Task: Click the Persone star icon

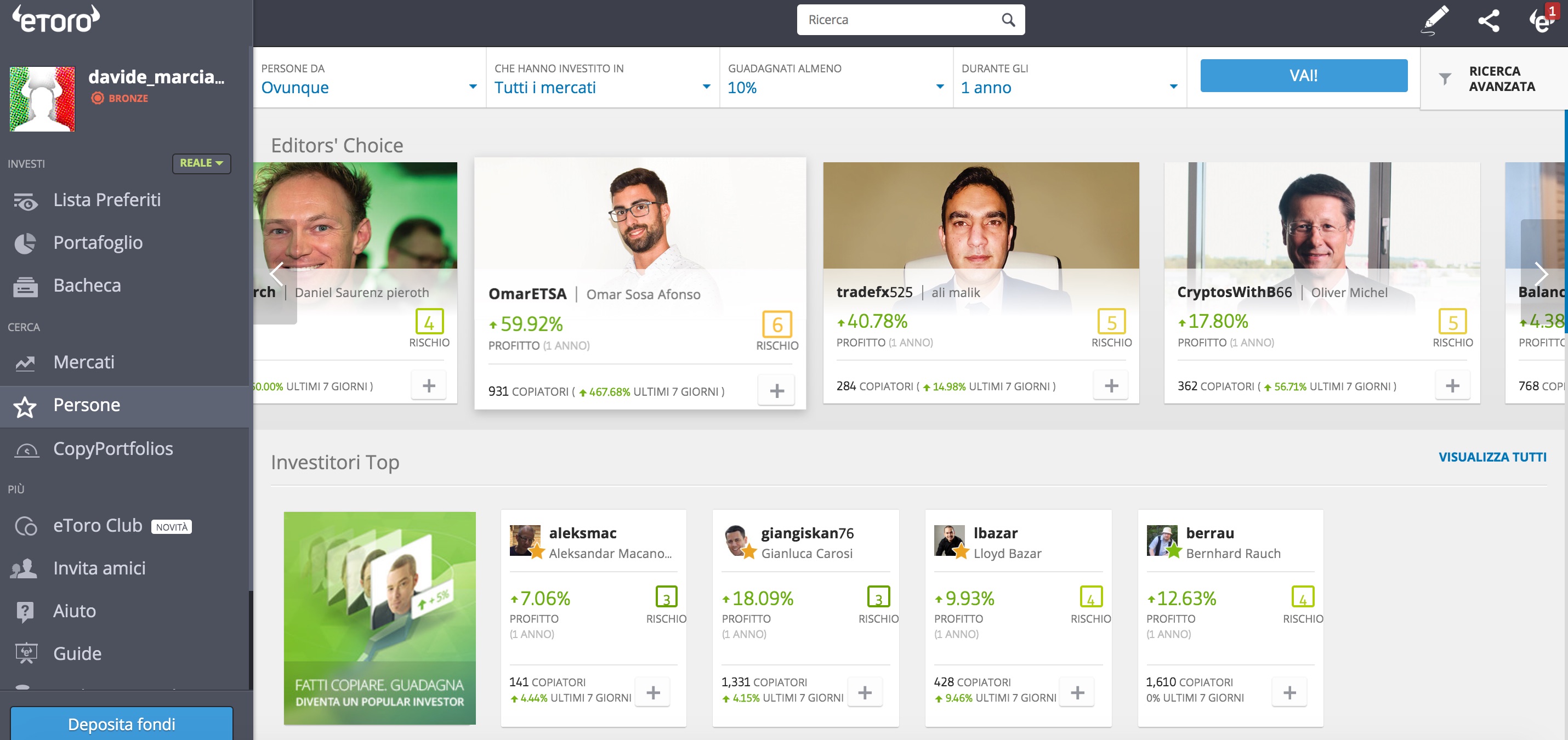Action: pos(26,407)
